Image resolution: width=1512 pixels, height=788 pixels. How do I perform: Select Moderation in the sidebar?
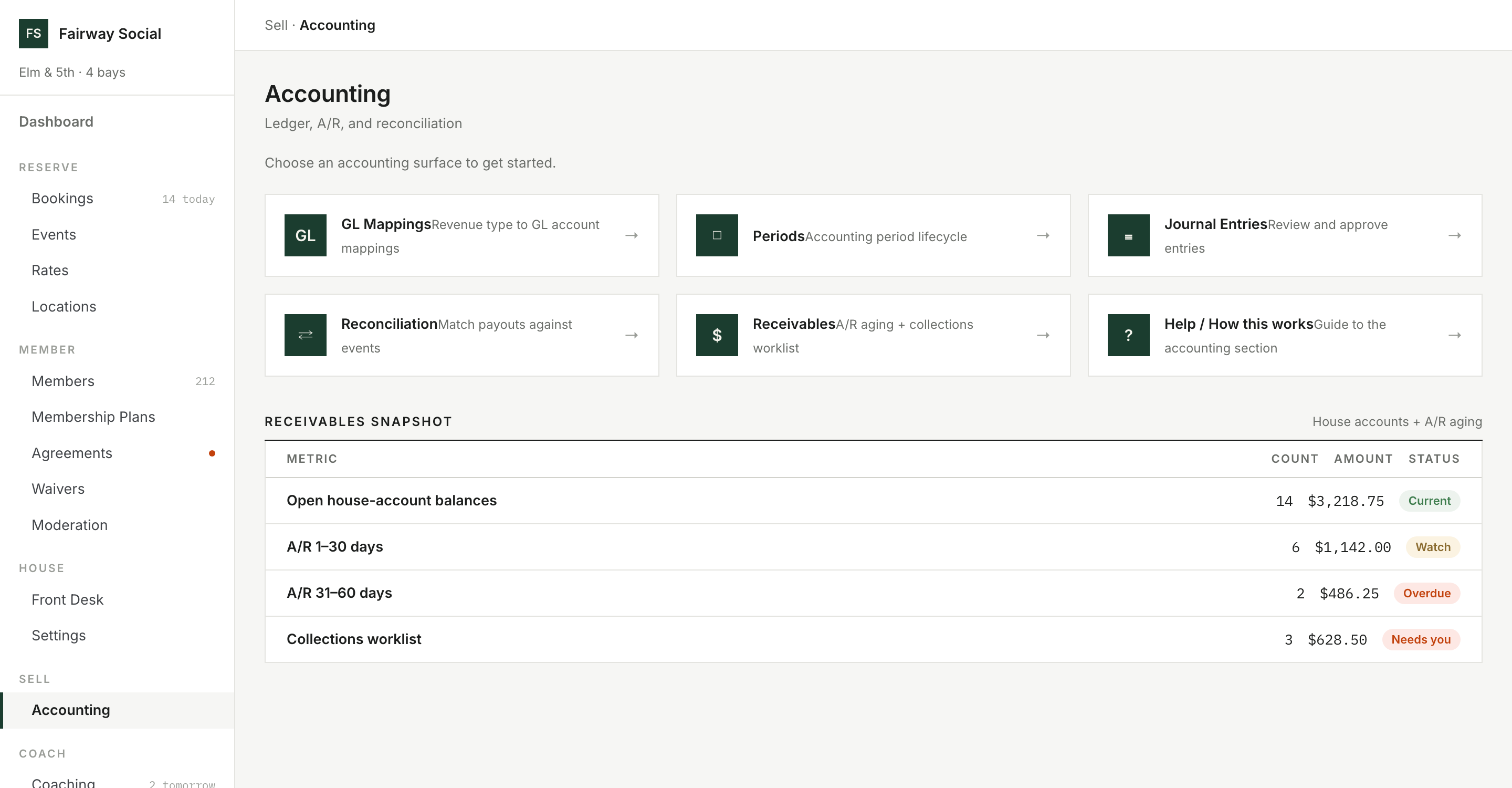tap(118, 525)
